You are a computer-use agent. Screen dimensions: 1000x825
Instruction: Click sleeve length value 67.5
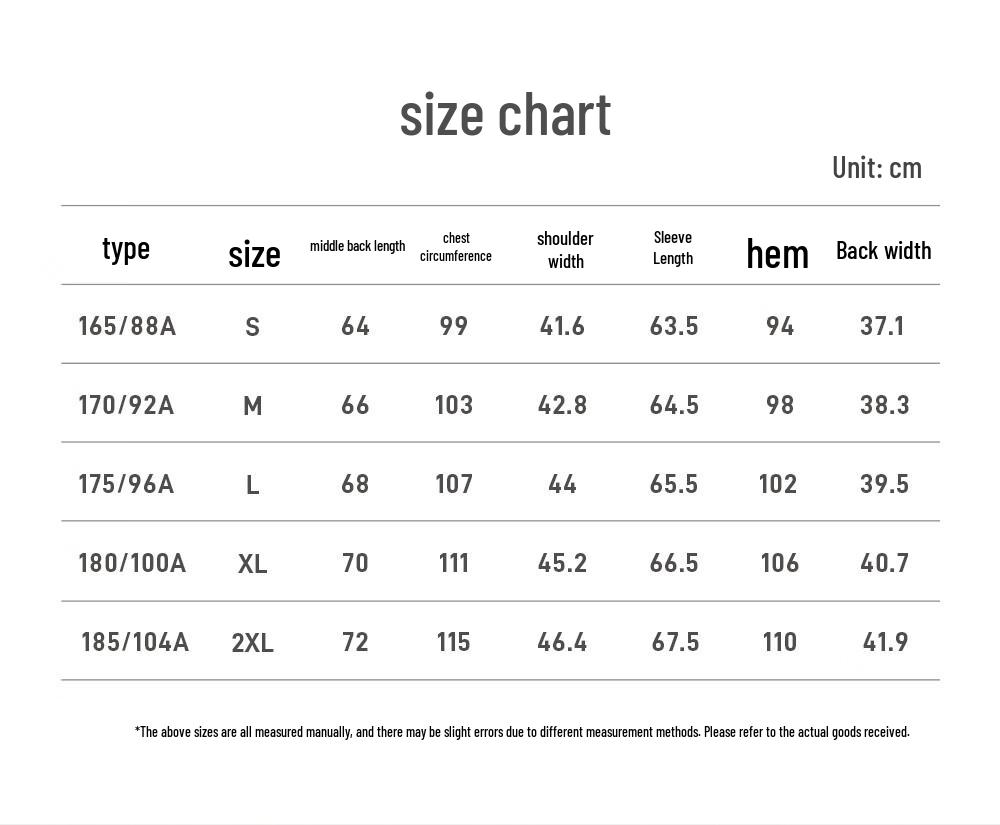[675, 642]
